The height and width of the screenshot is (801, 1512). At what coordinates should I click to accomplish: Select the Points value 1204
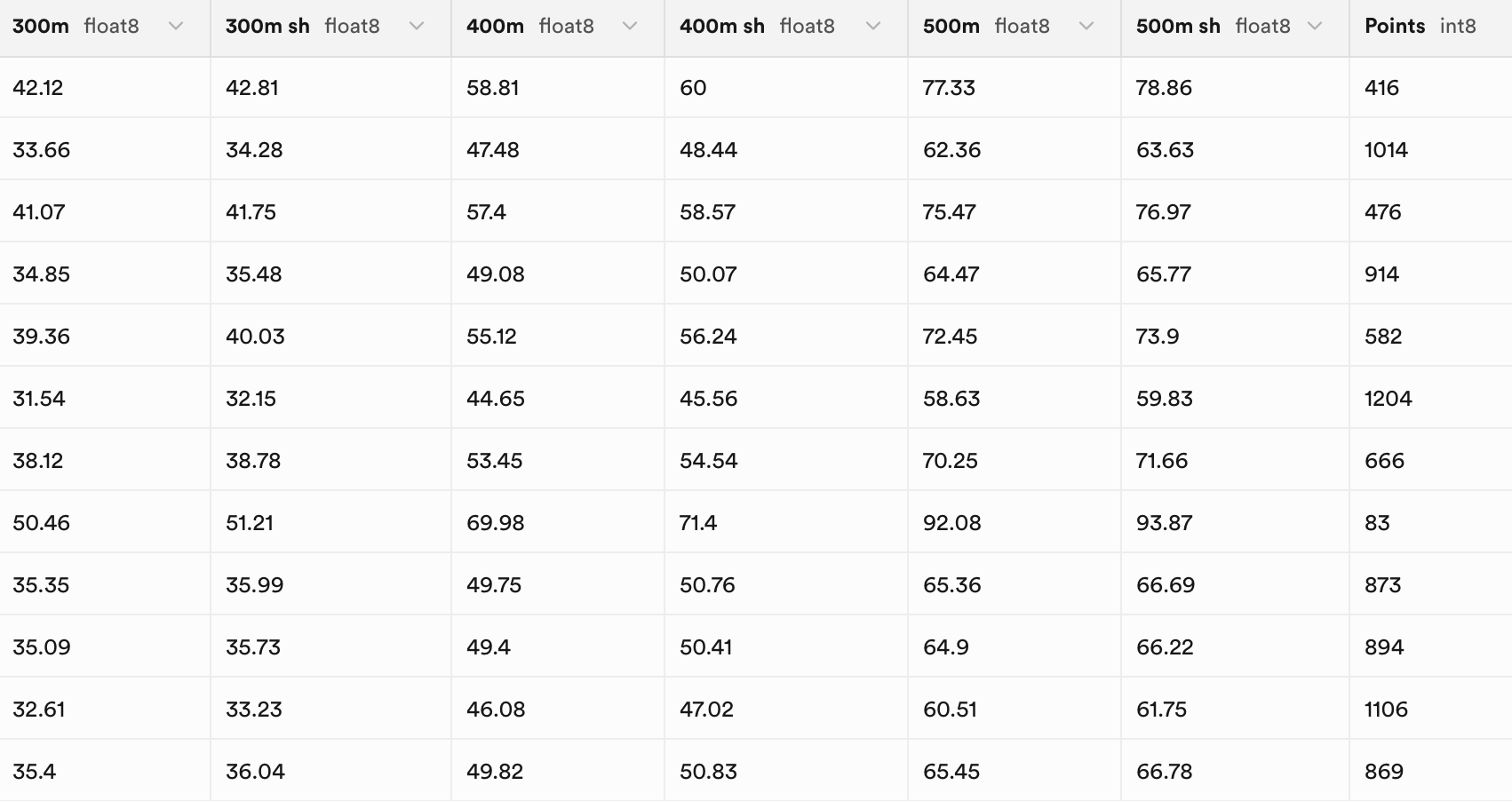coord(1388,399)
